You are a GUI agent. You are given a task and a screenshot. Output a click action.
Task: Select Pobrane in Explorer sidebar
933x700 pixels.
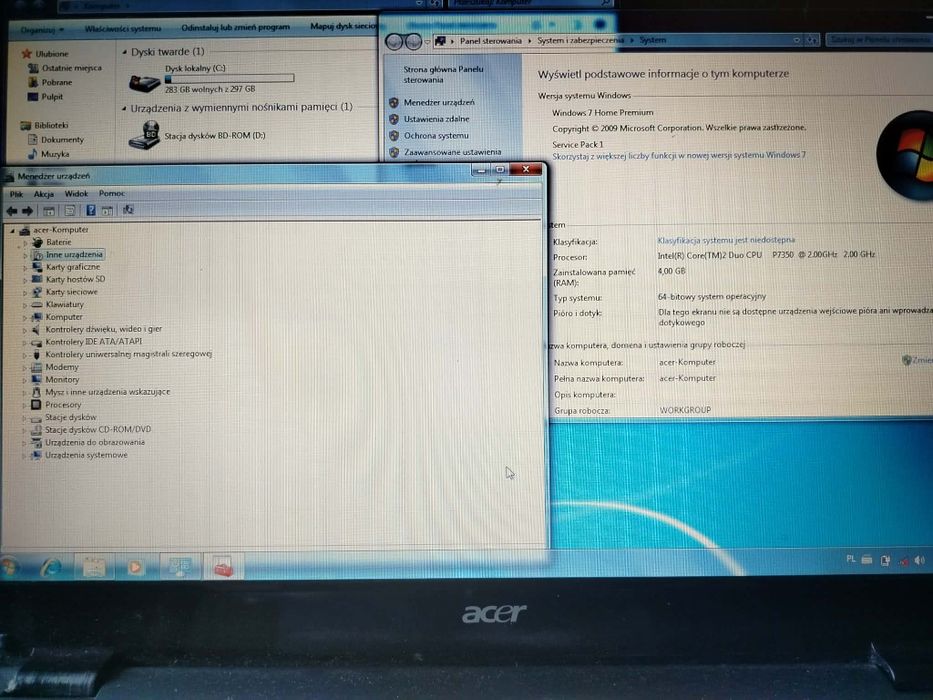(57, 82)
